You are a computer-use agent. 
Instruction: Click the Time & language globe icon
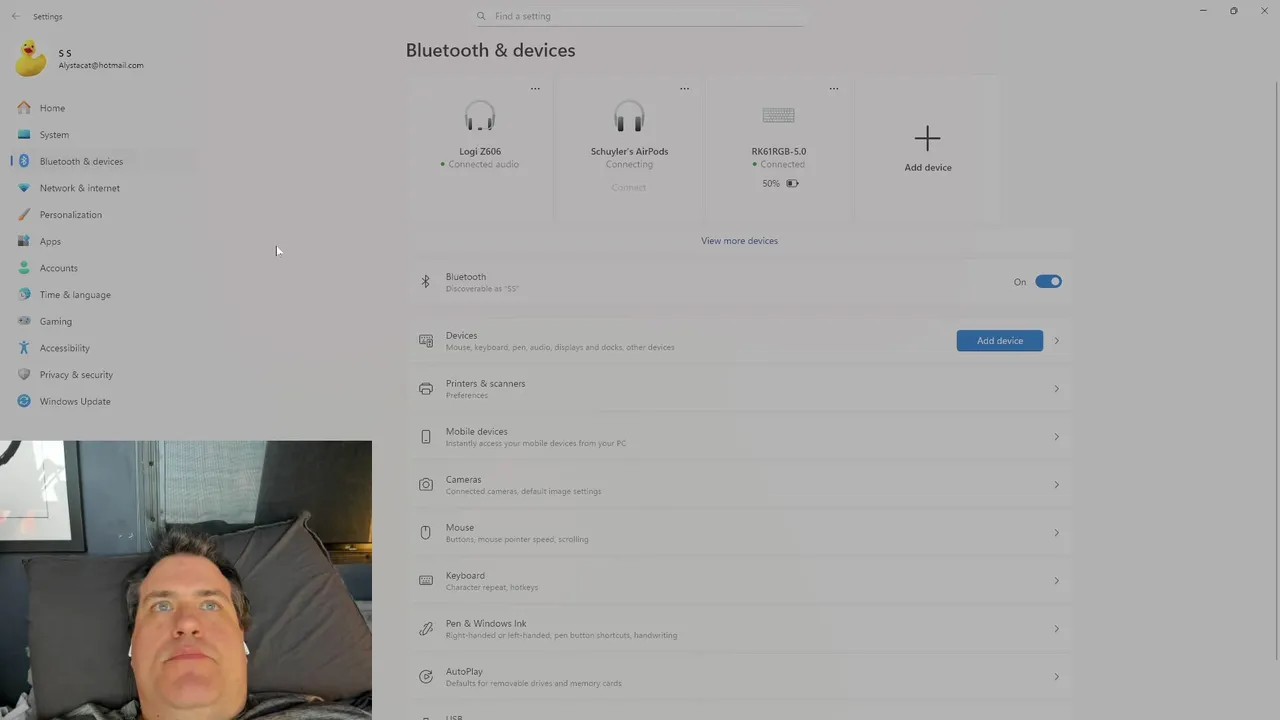[x=24, y=295]
